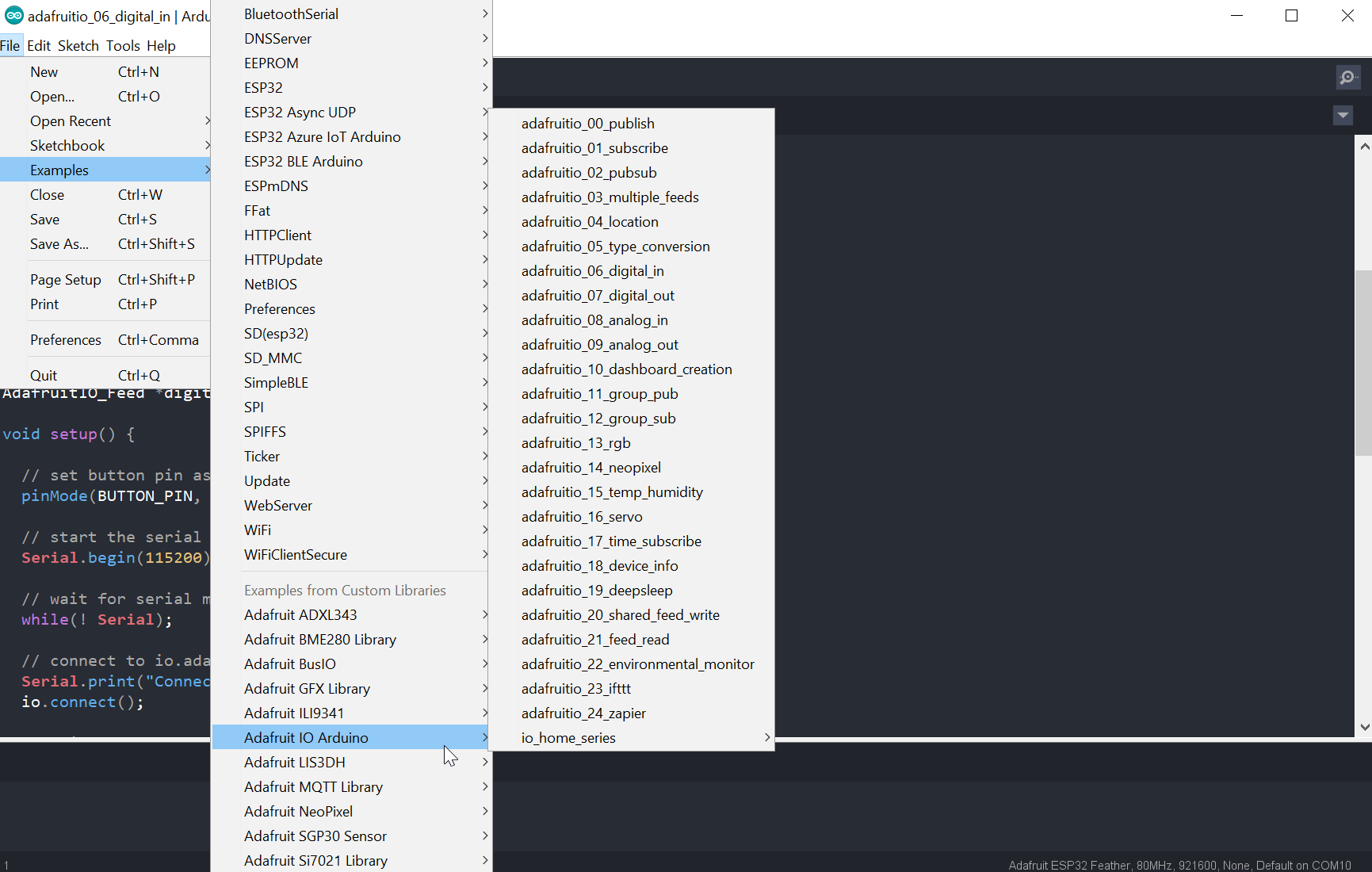Open the Tools menu
The width and height of the screenshot is (1372, 872).
tap(123, 46)
